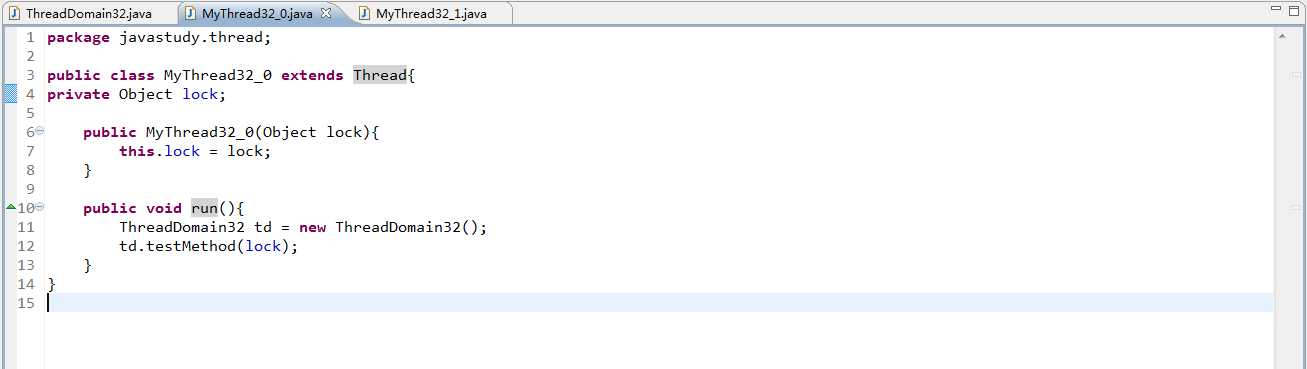Click "td.testMethod(lock);" on line 12
Image resolution: width=1307 pixels, height=369 pixels.
pyautogui.click(x=209, y=246)
